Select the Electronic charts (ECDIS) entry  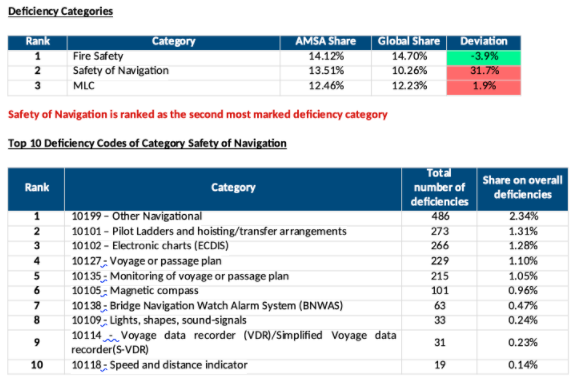[150, 246]
